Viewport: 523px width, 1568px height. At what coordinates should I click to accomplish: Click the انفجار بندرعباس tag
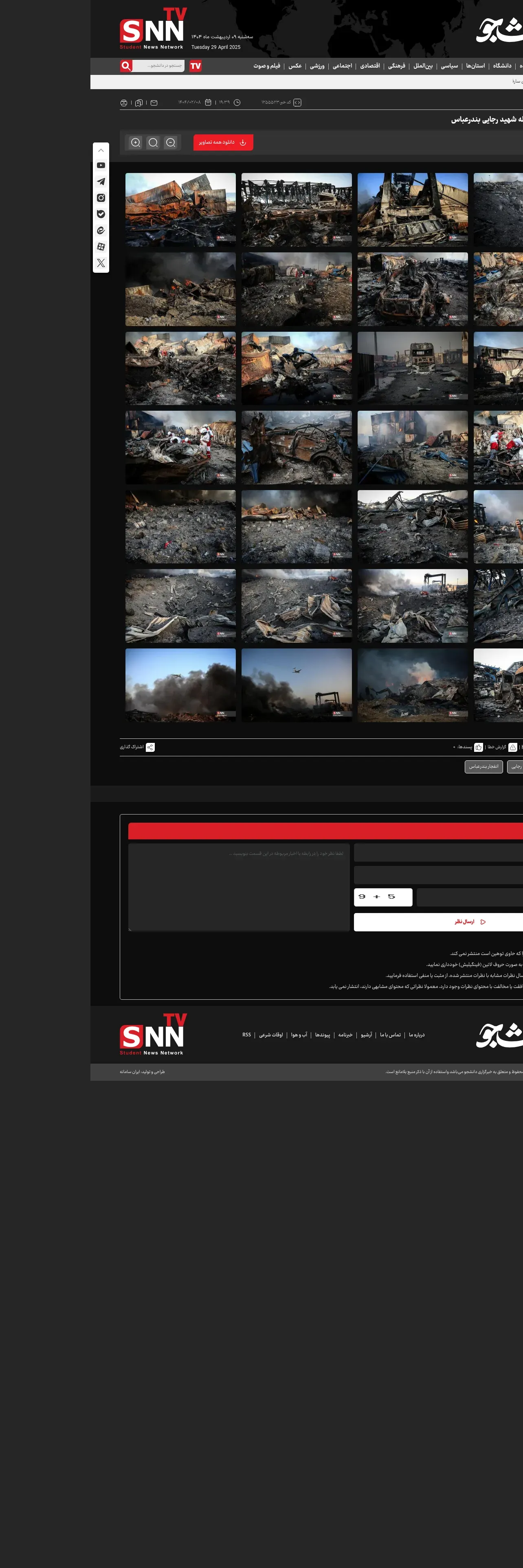(483, 766)
